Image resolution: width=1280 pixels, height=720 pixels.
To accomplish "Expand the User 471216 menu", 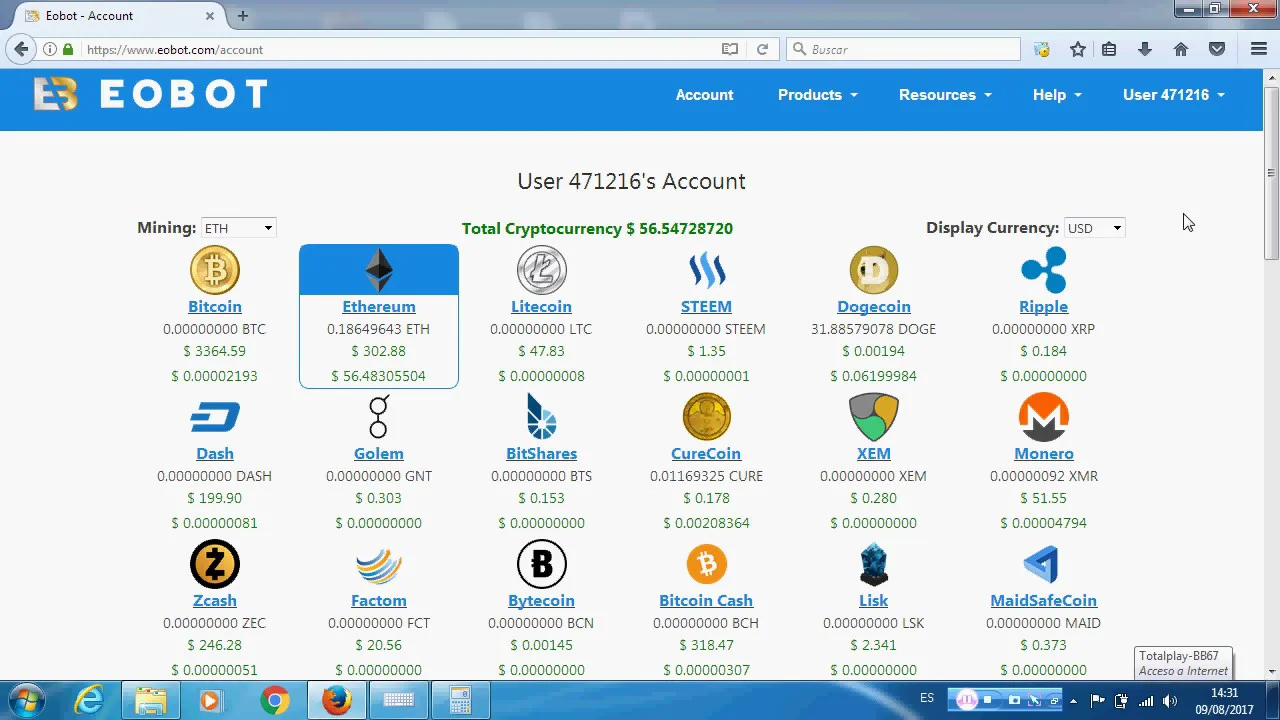I will (x=1173, y=95).
